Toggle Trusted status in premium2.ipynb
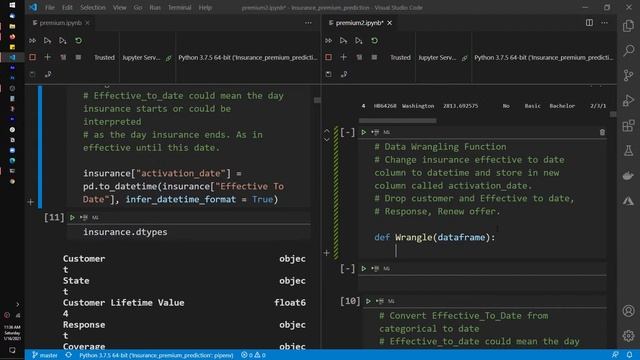 [400, 58]
